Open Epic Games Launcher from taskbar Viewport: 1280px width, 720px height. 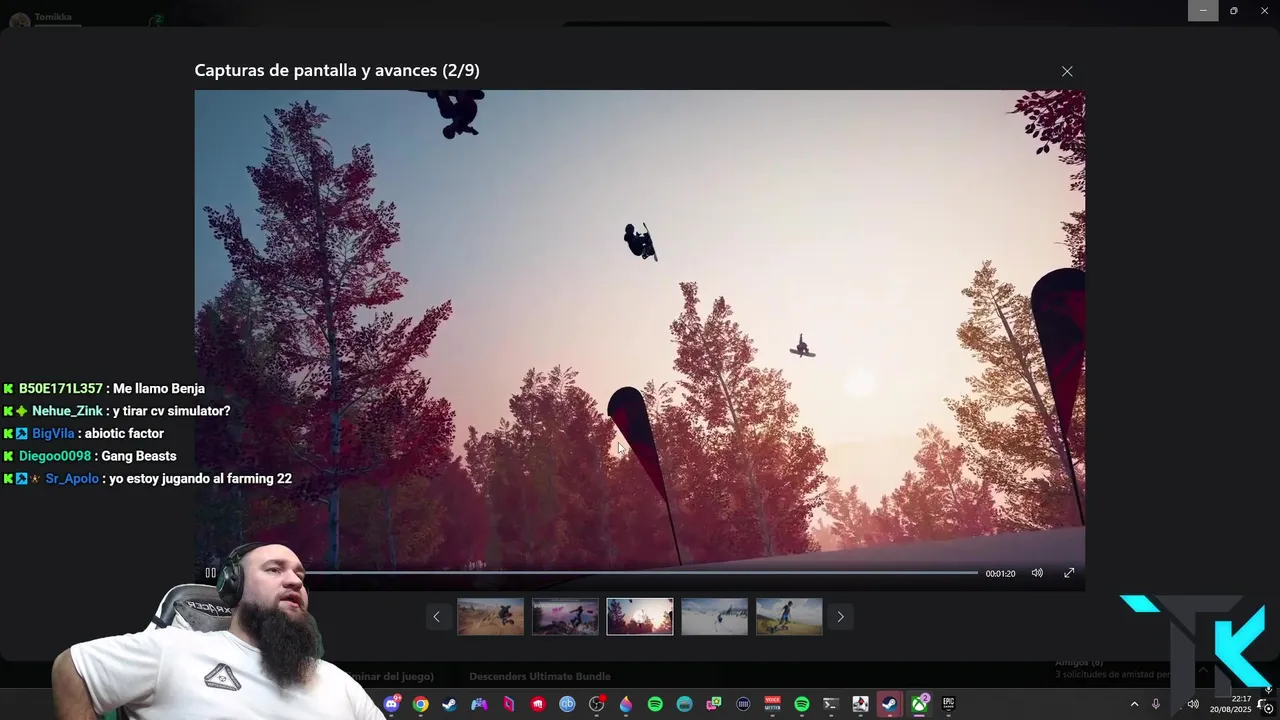pos(948,704)
